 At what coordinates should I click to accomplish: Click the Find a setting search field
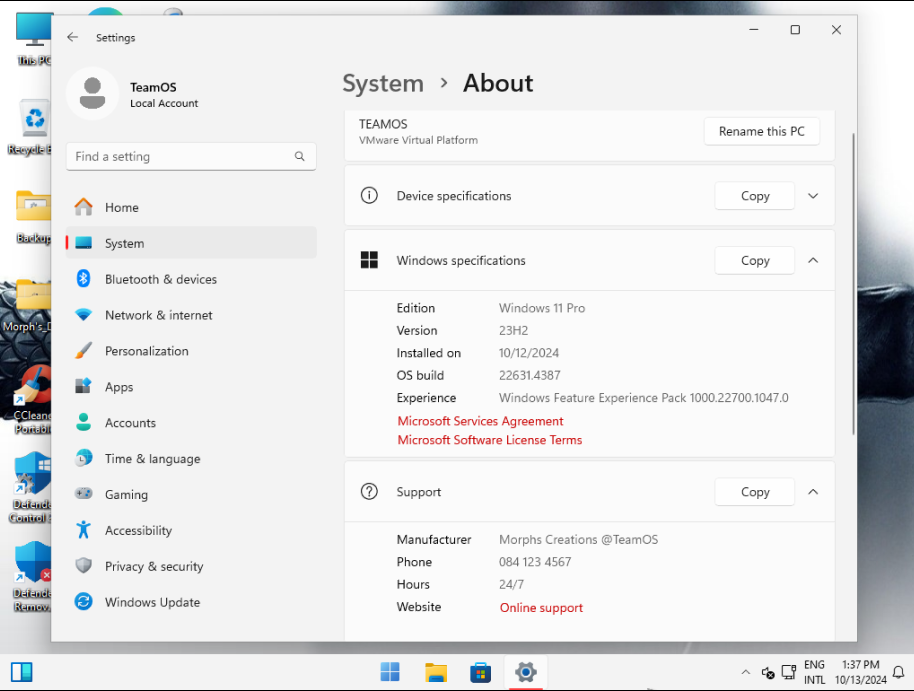point(191,156)
